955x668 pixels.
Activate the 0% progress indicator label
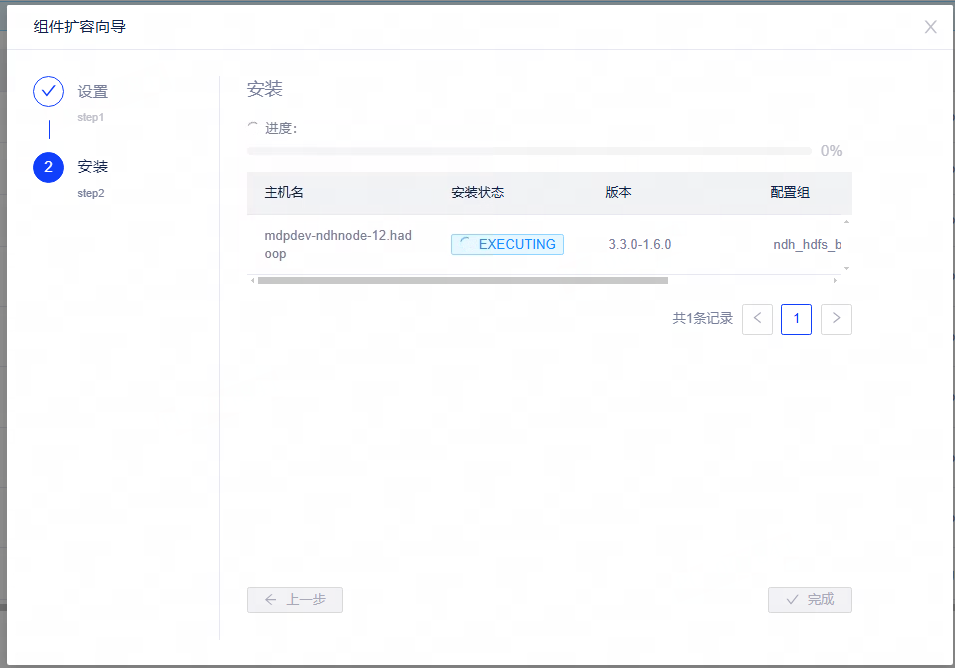coord(831,150)
